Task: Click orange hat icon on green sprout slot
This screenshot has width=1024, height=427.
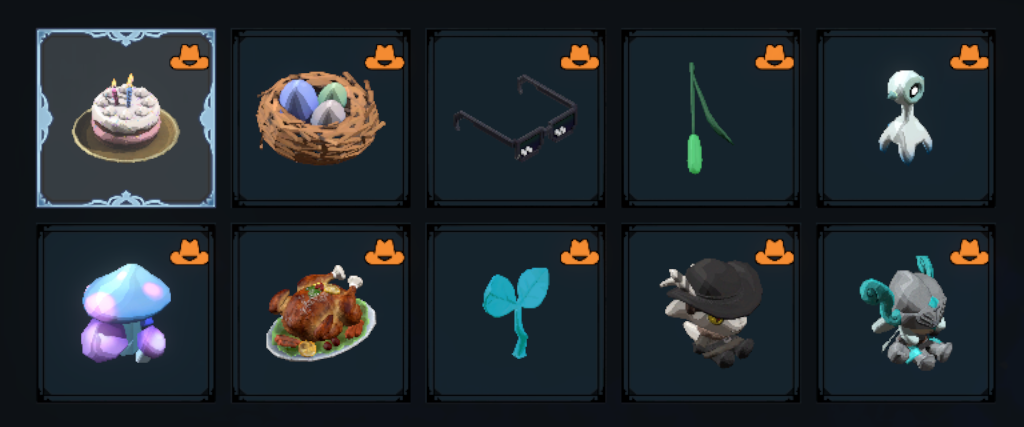Action: click(x=775, y=57)
